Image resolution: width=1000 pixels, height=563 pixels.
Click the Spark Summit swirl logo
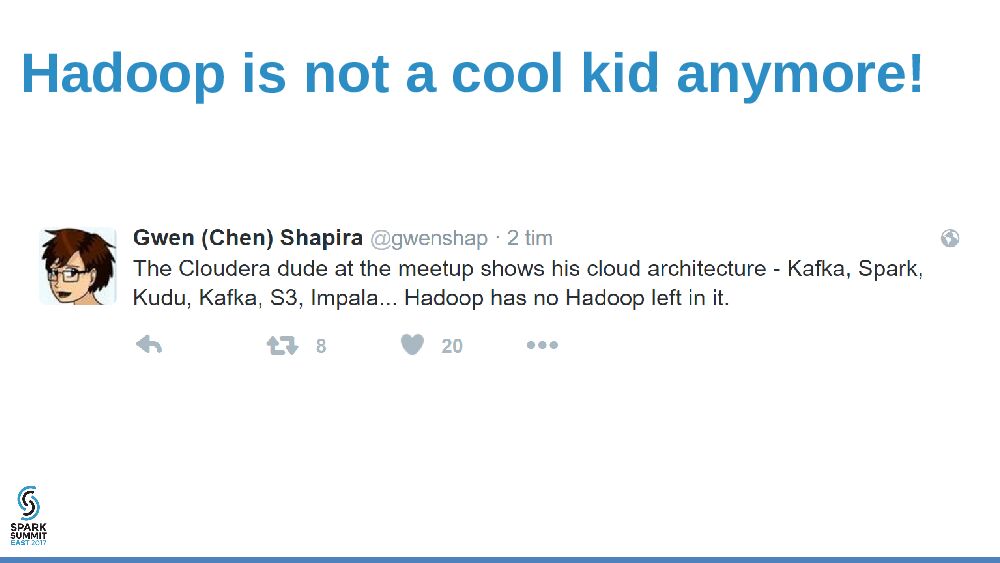[x=29, y=503]
